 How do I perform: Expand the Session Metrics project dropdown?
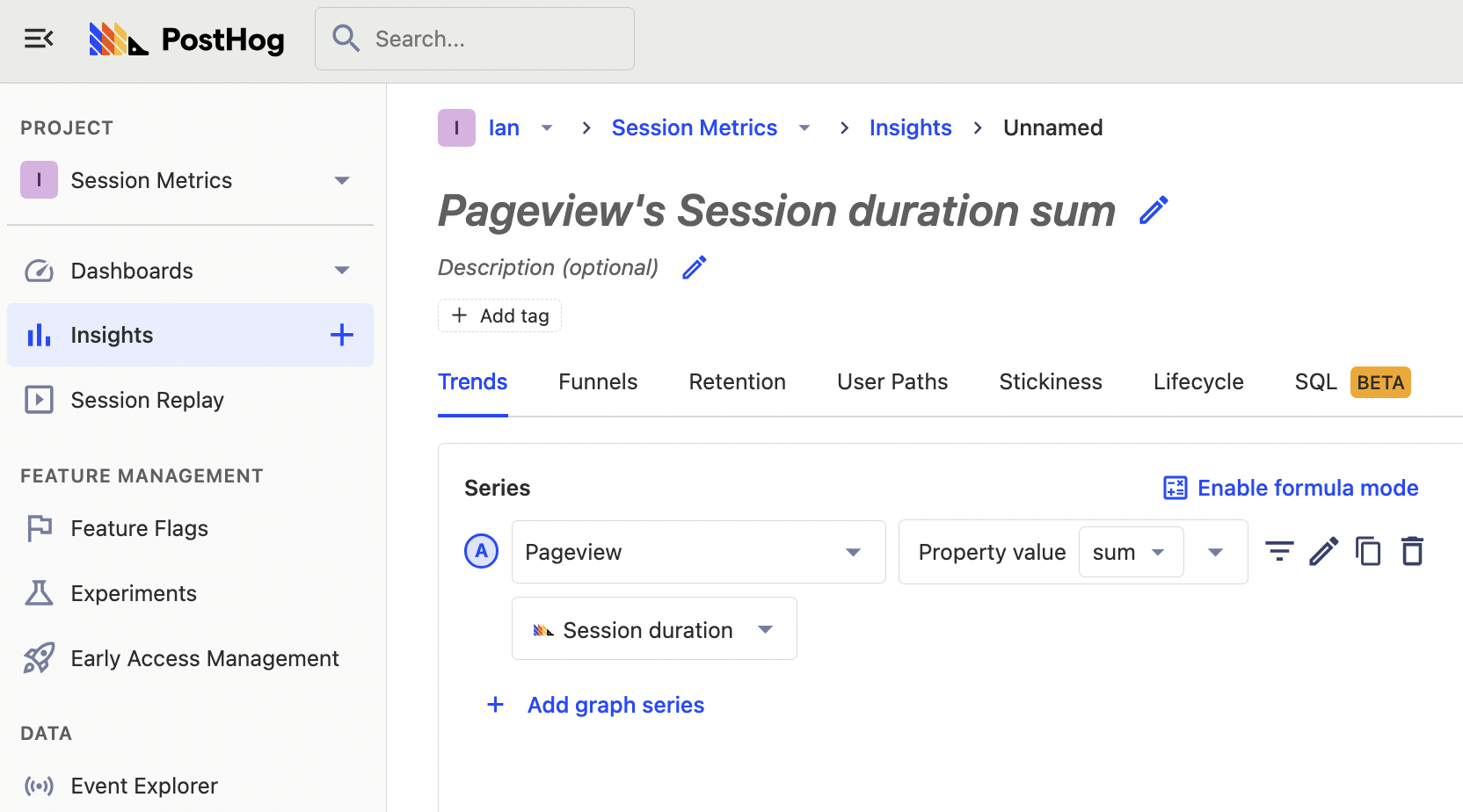341,180
